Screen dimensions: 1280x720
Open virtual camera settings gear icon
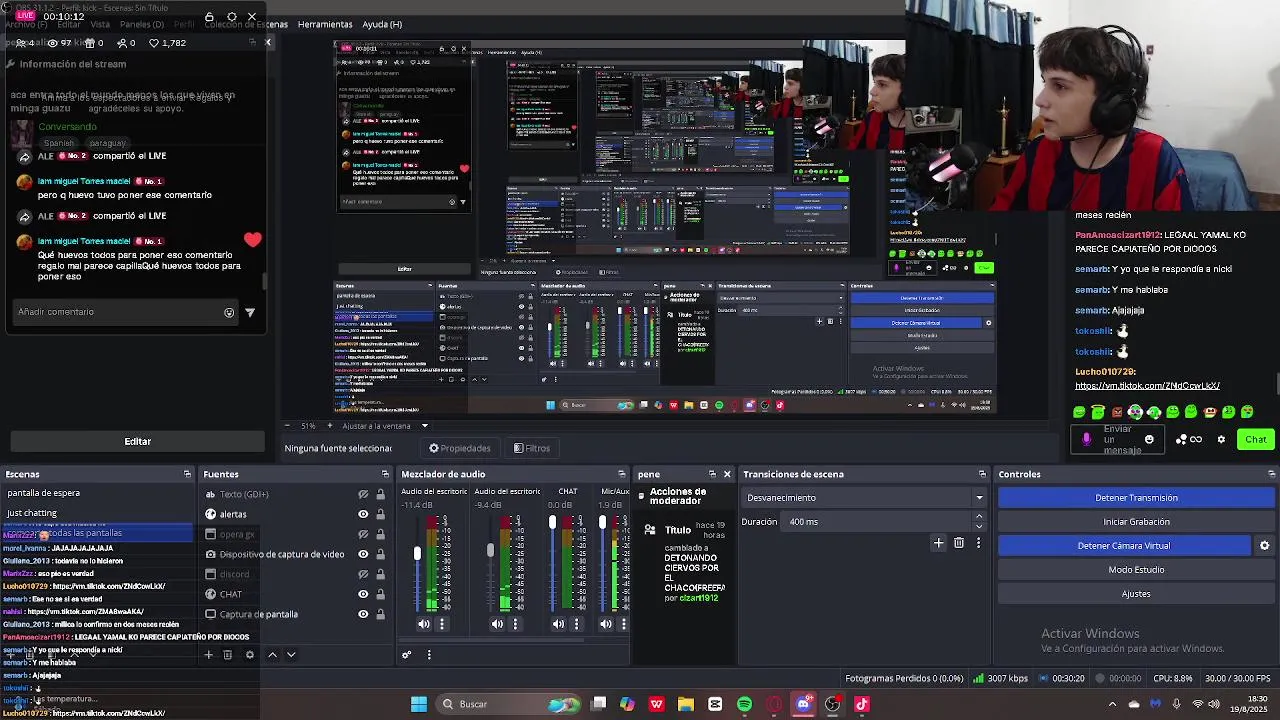[x=1264, y=546]
